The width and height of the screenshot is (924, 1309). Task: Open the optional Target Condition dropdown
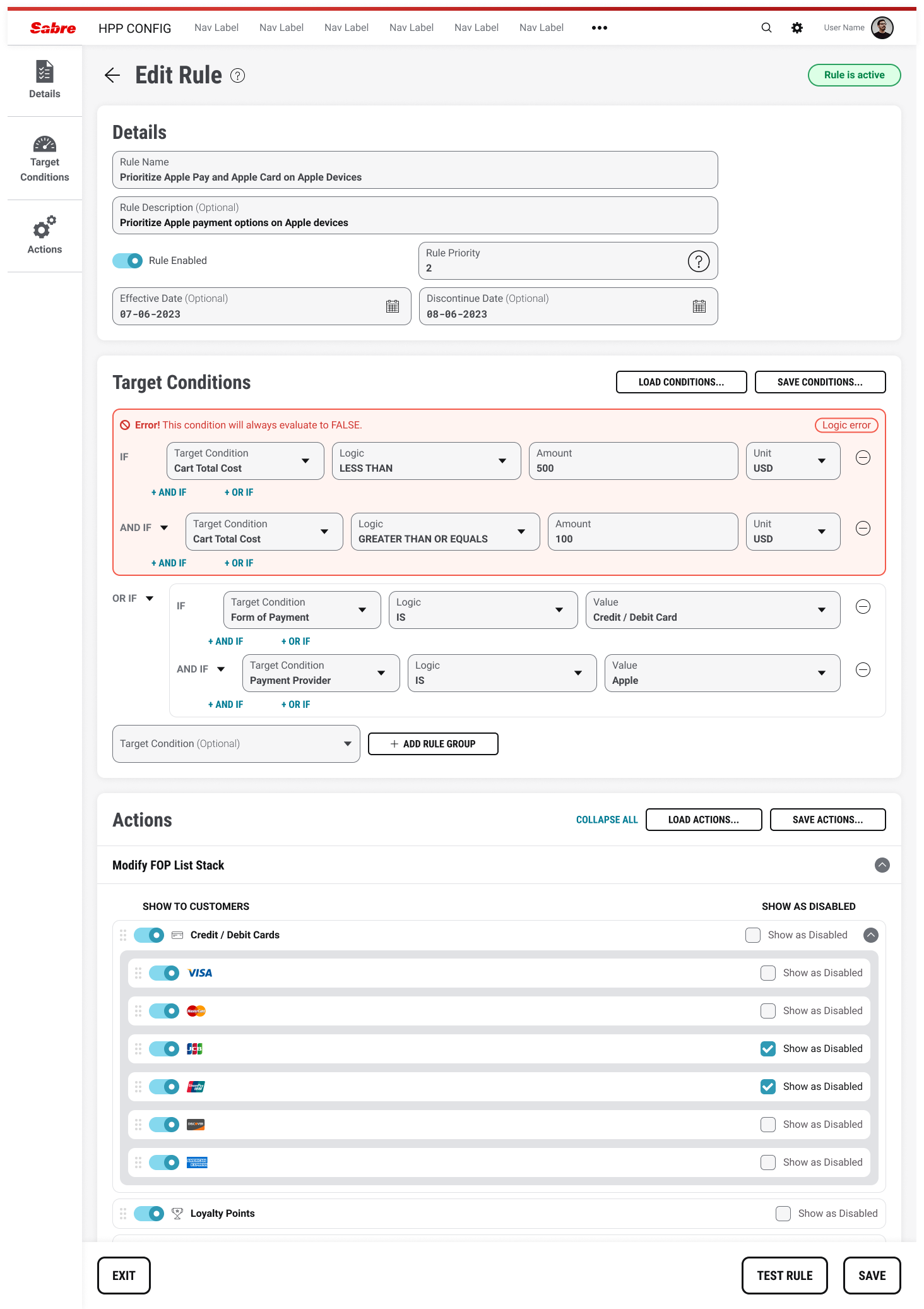236,744
